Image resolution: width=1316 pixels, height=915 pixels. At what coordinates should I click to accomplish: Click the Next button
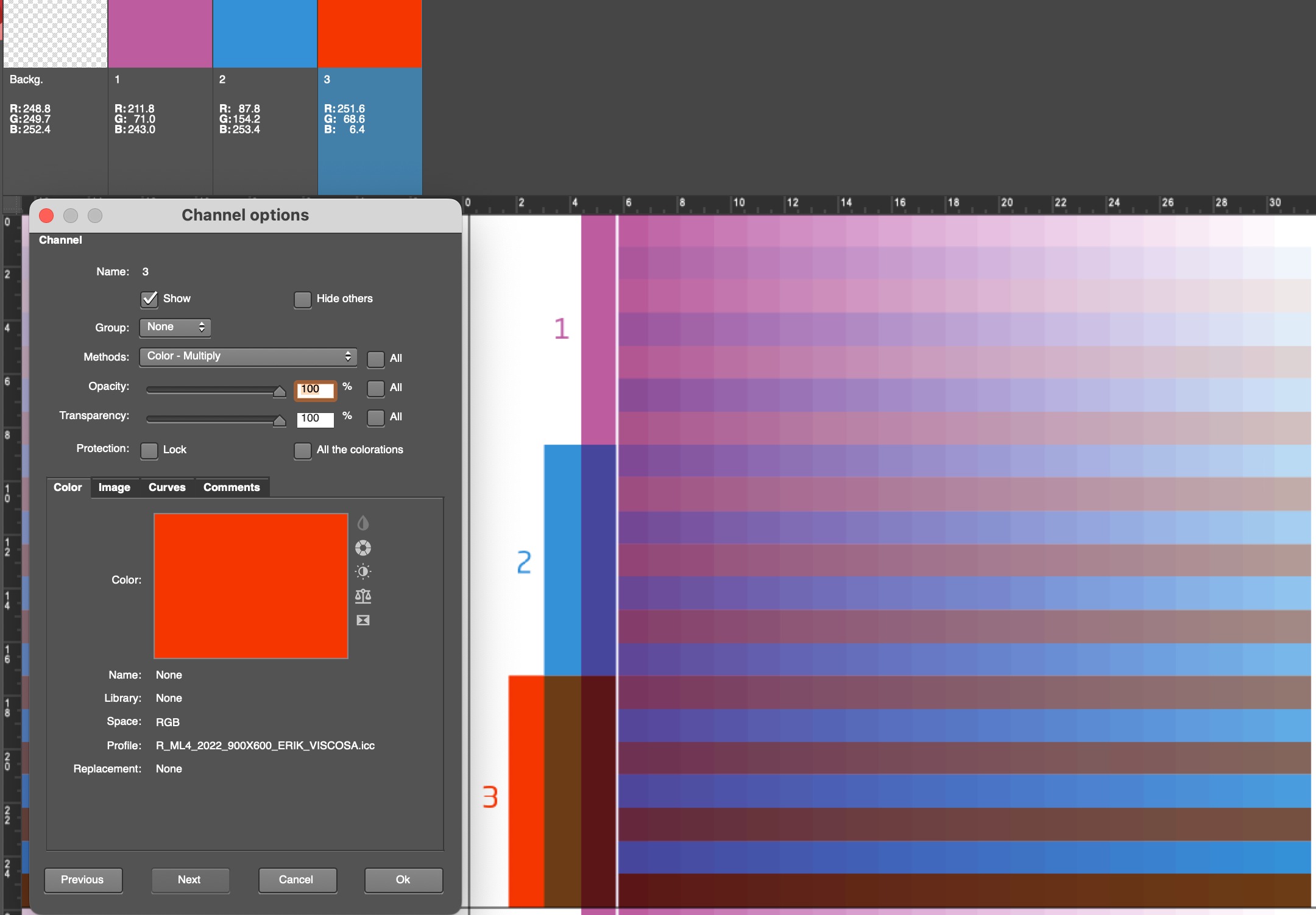[189, 880]
